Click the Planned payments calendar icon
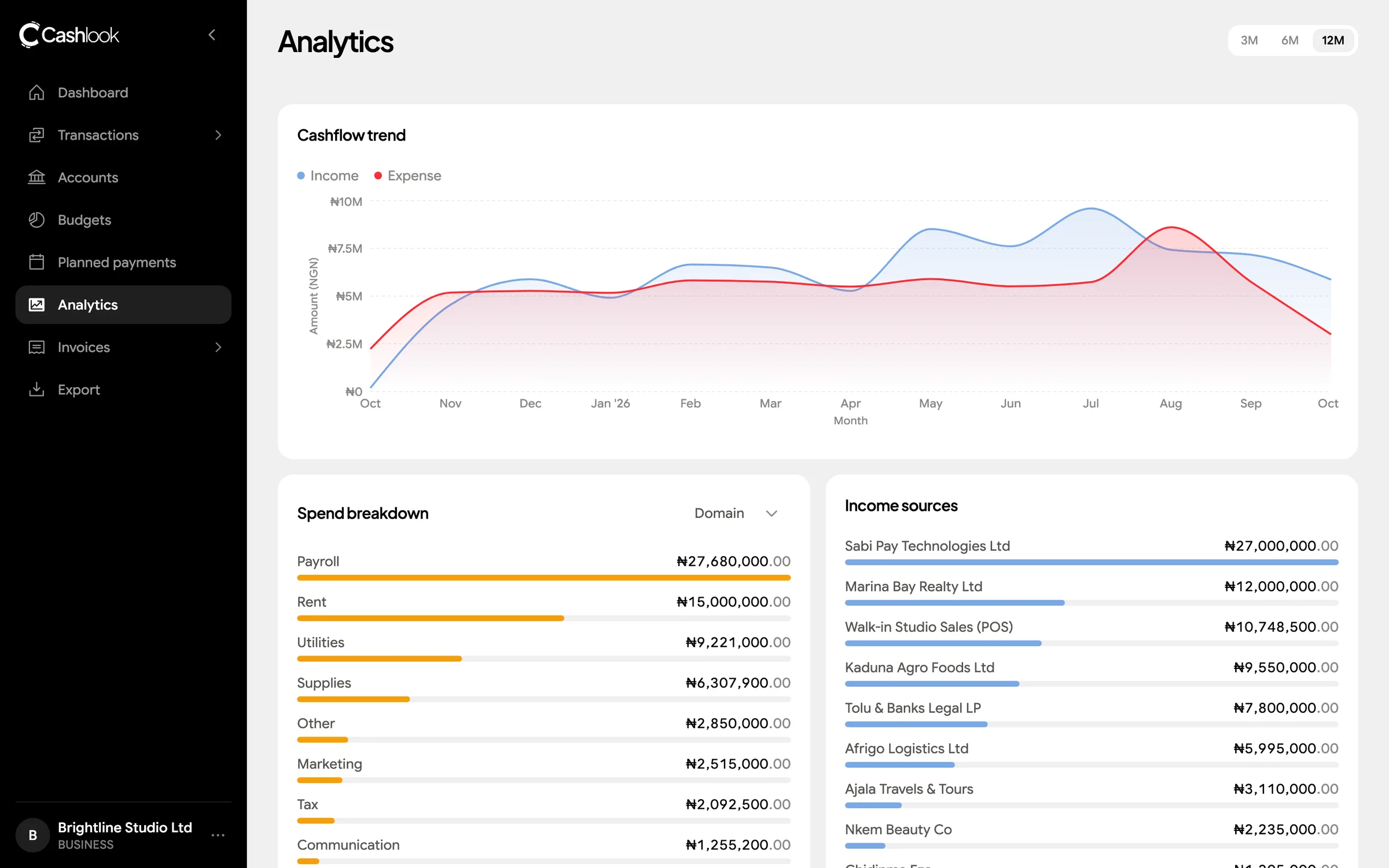The height and width of the screenshot is (868, 1389). click(x=36, y=262)
